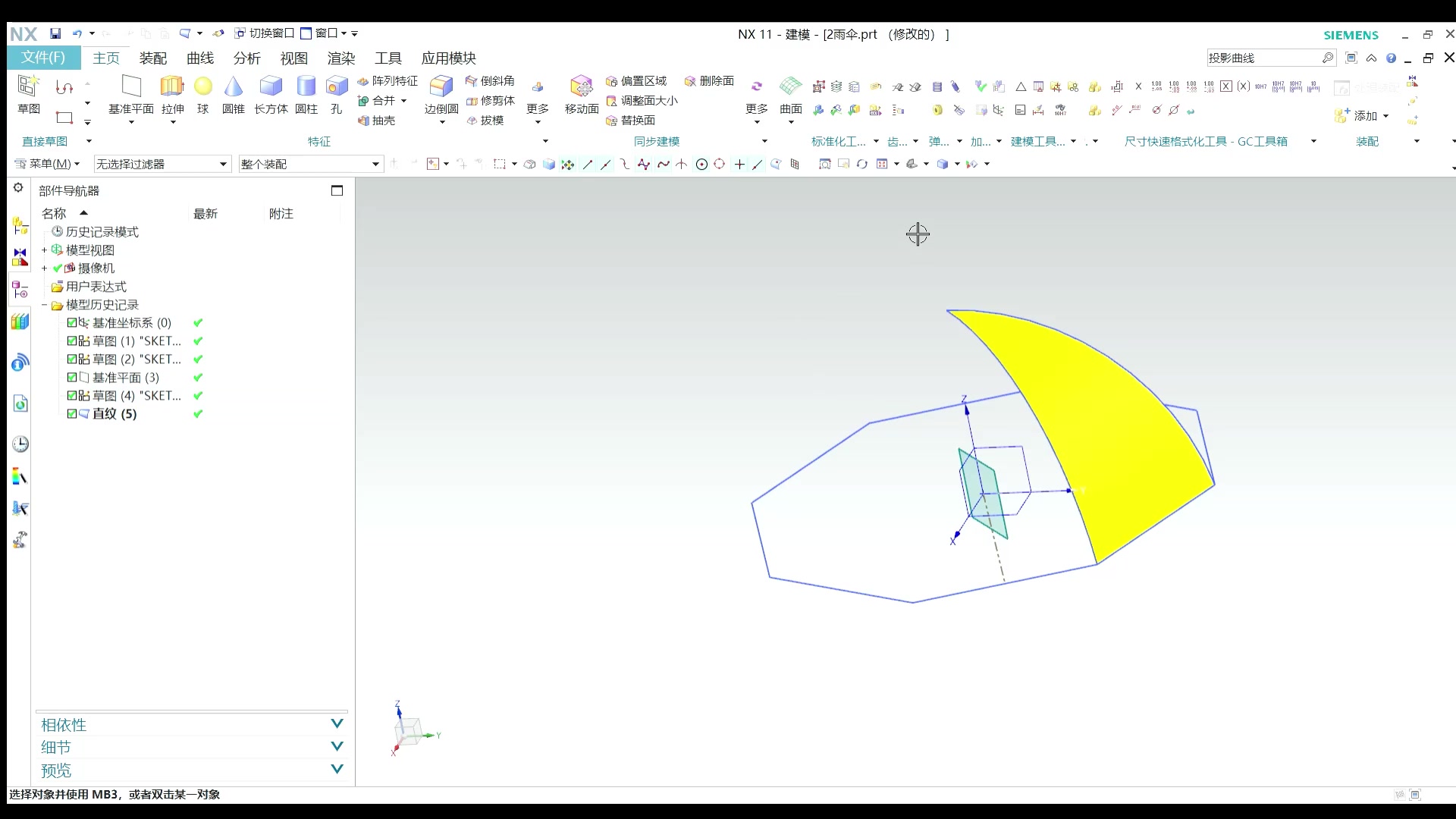
Task: Click the Sketch (草图) icon
Action: pos(29,87)
